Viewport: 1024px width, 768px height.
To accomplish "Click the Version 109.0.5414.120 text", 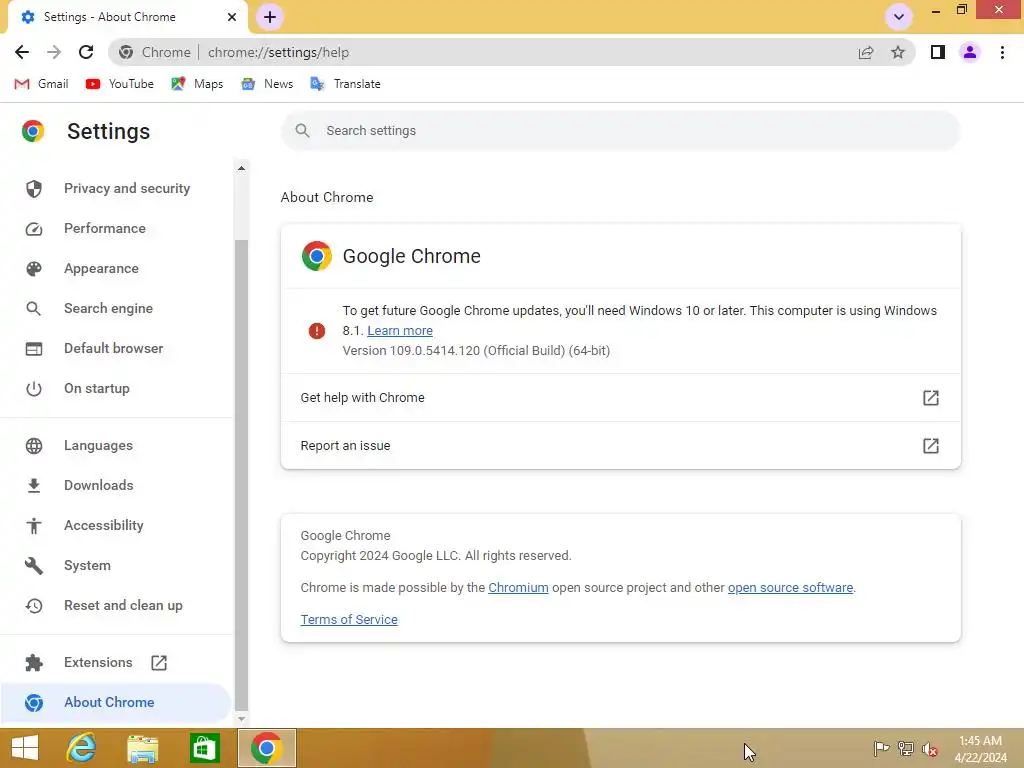I will (x=476, y=351).
